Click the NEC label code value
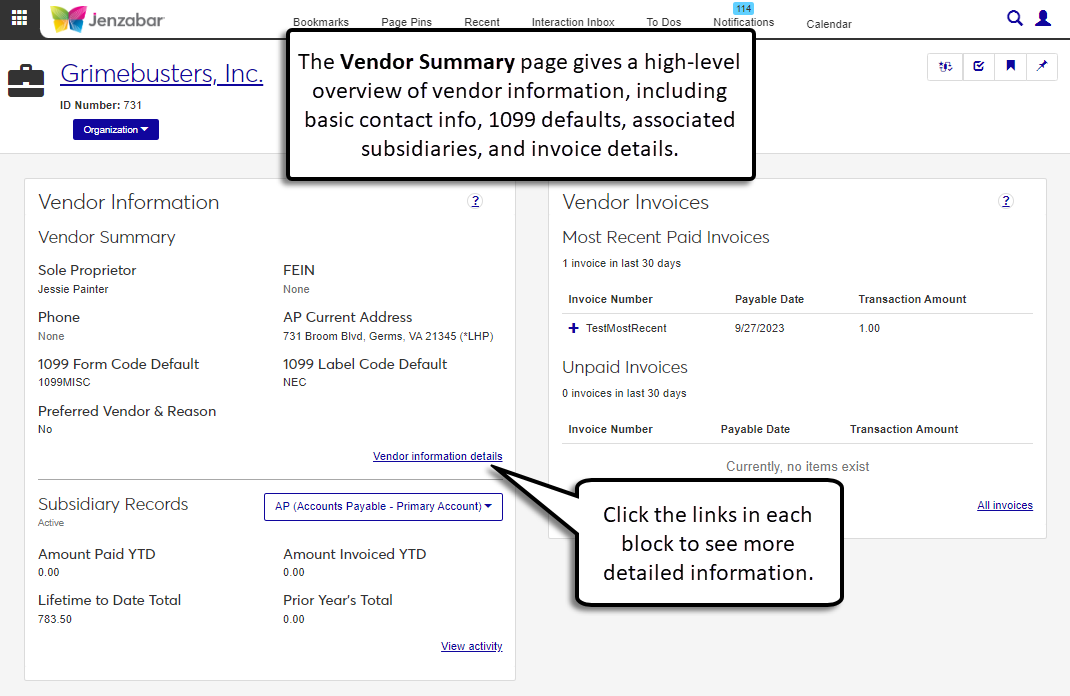Viewport: 1070px width, 696px height. [295, 382]
